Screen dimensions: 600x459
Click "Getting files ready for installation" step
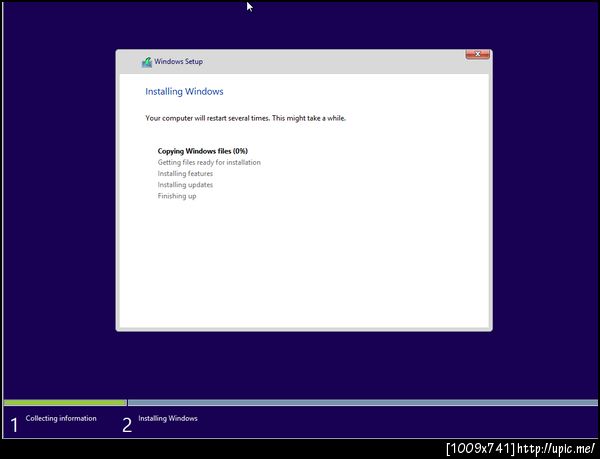coord(209,163)
